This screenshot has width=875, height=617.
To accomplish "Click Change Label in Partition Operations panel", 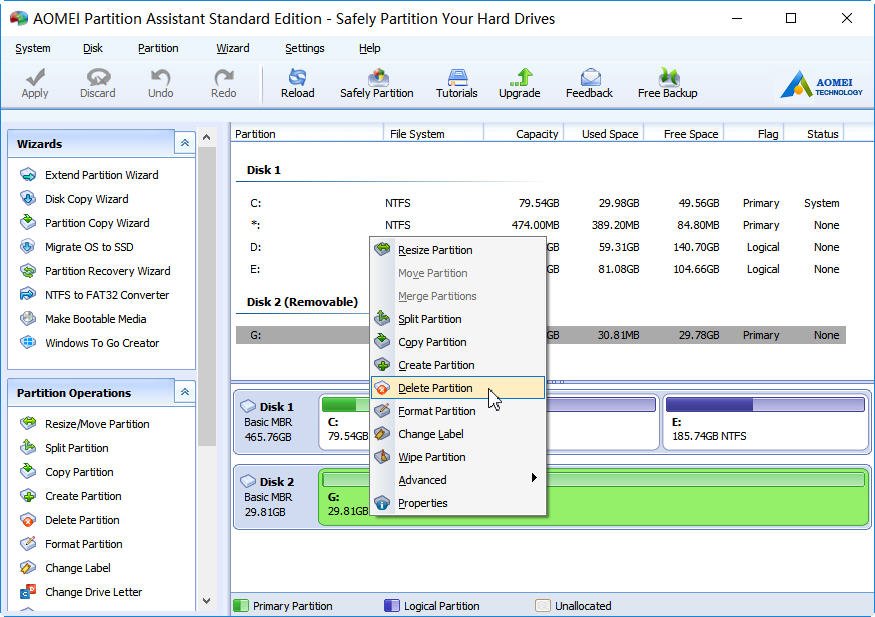I will (78, 568).
